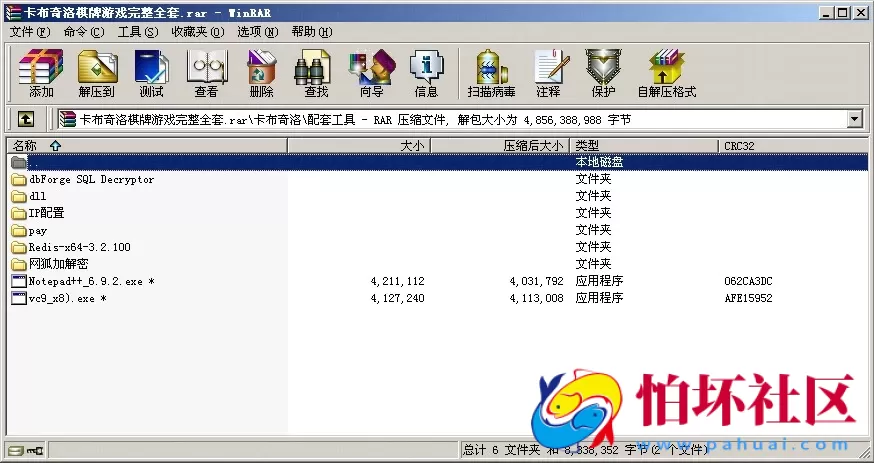
Task: Select the 网狐加解密 folder icon
Action: tap(19, 264)
